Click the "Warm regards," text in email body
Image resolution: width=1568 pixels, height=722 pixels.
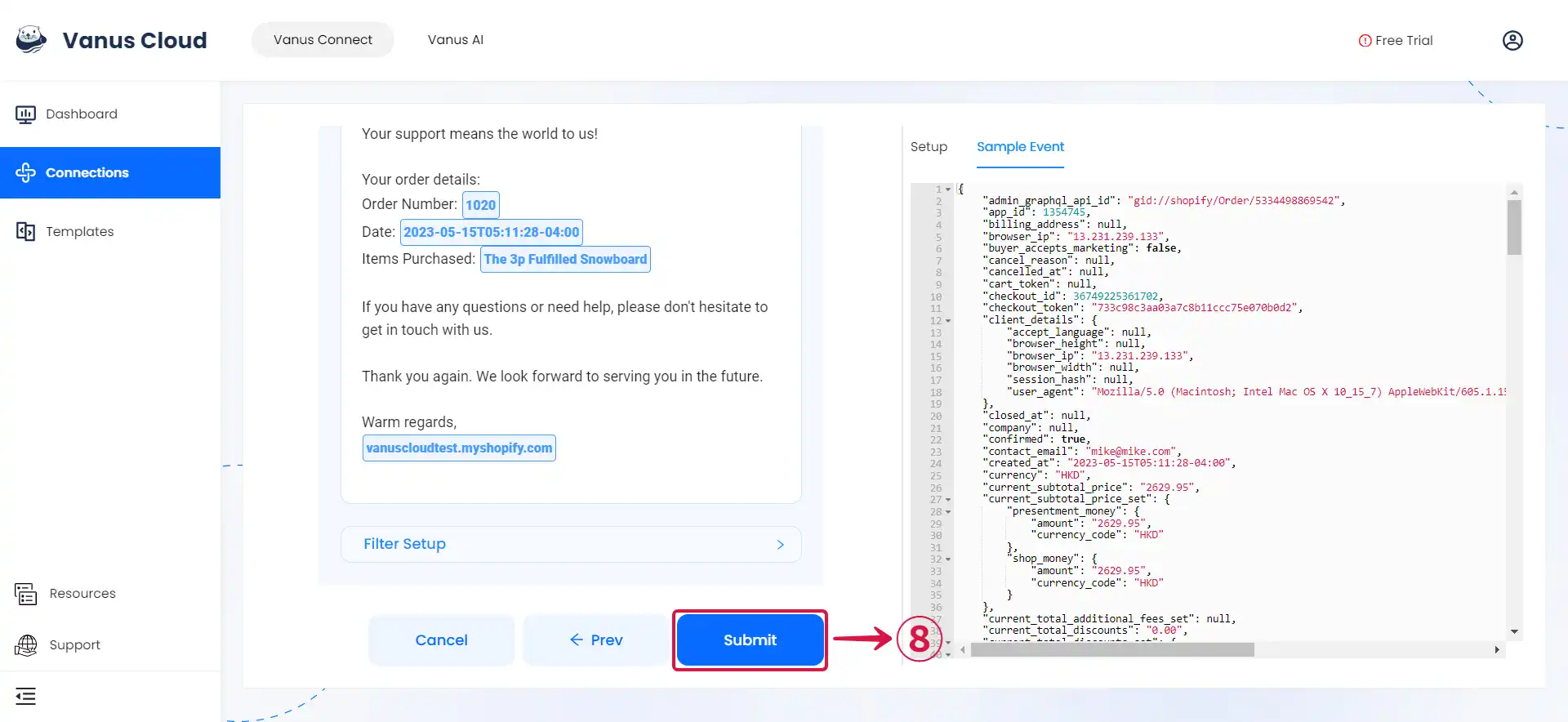point(409,422)
